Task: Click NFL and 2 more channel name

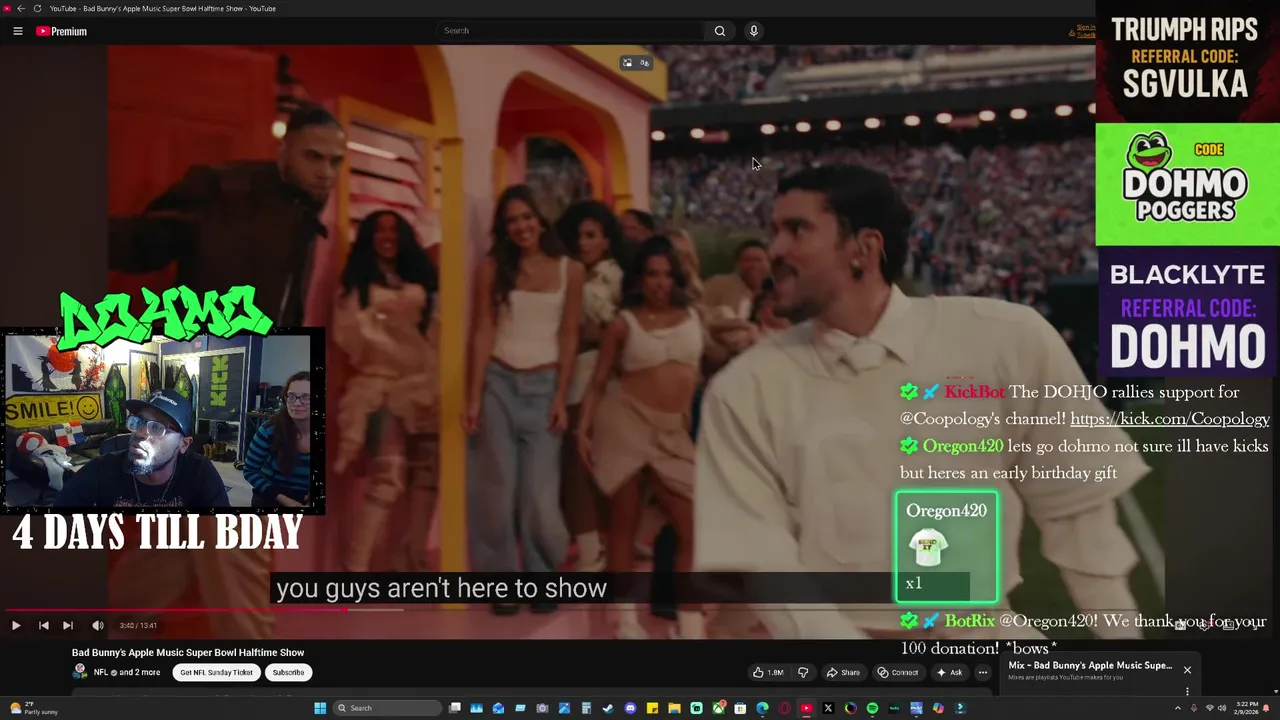Action: tap(126, 672)
